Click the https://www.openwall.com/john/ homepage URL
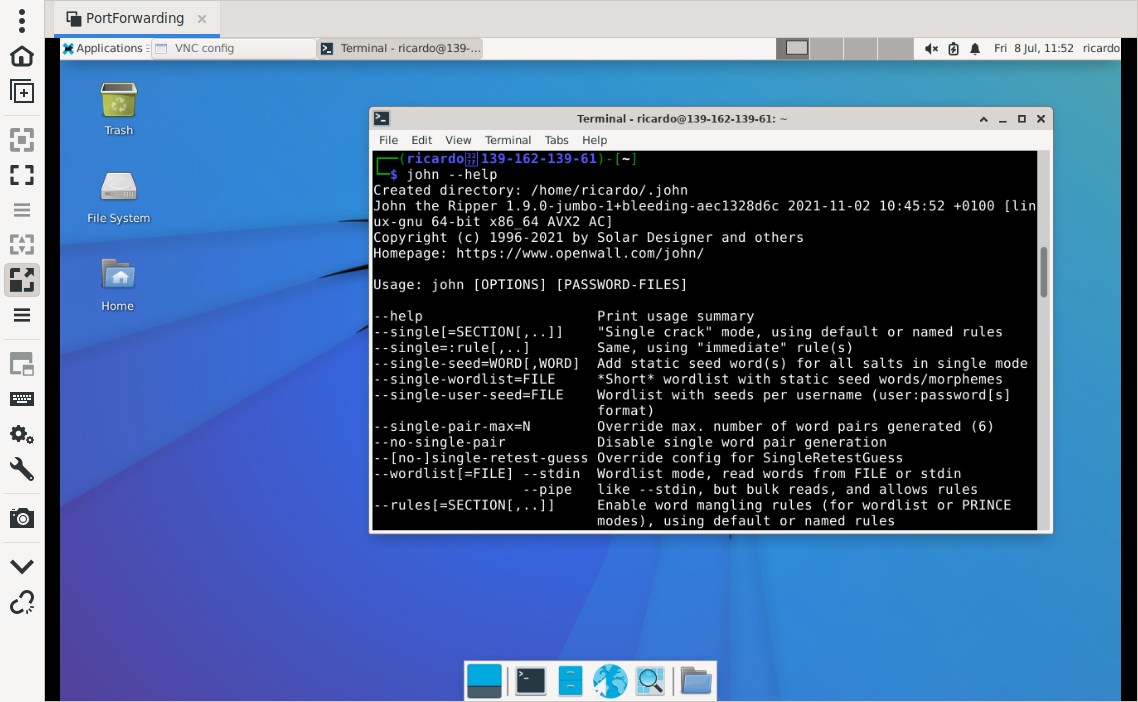The width and height of the screenshot is (1138, 702). [580, 253]
